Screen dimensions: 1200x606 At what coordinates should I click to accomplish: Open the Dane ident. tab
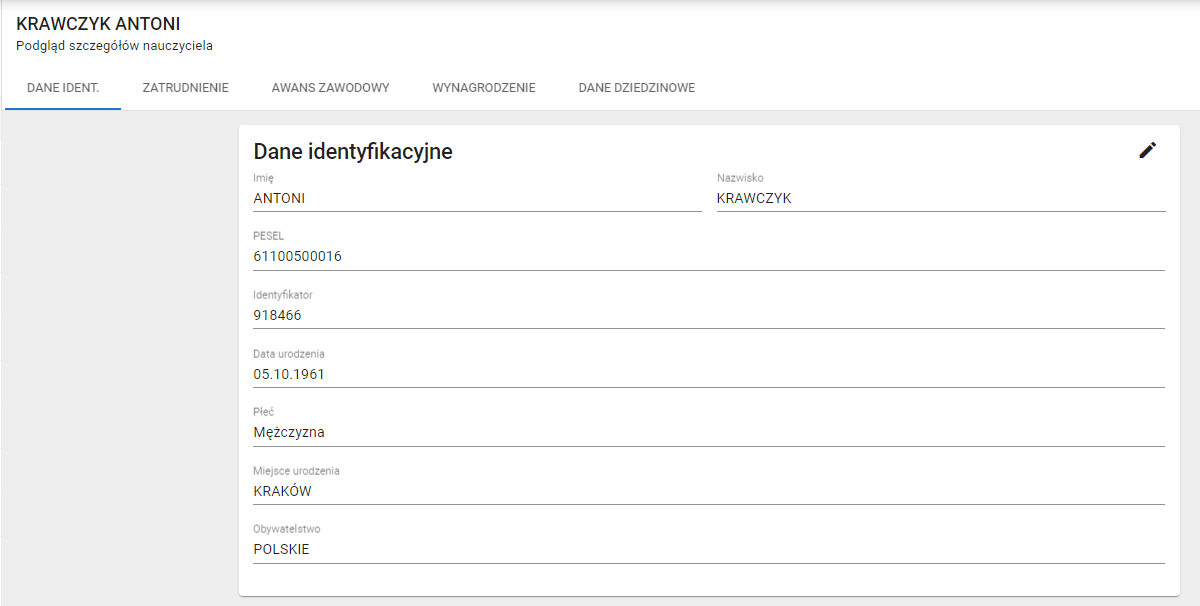tap(63, 88)
